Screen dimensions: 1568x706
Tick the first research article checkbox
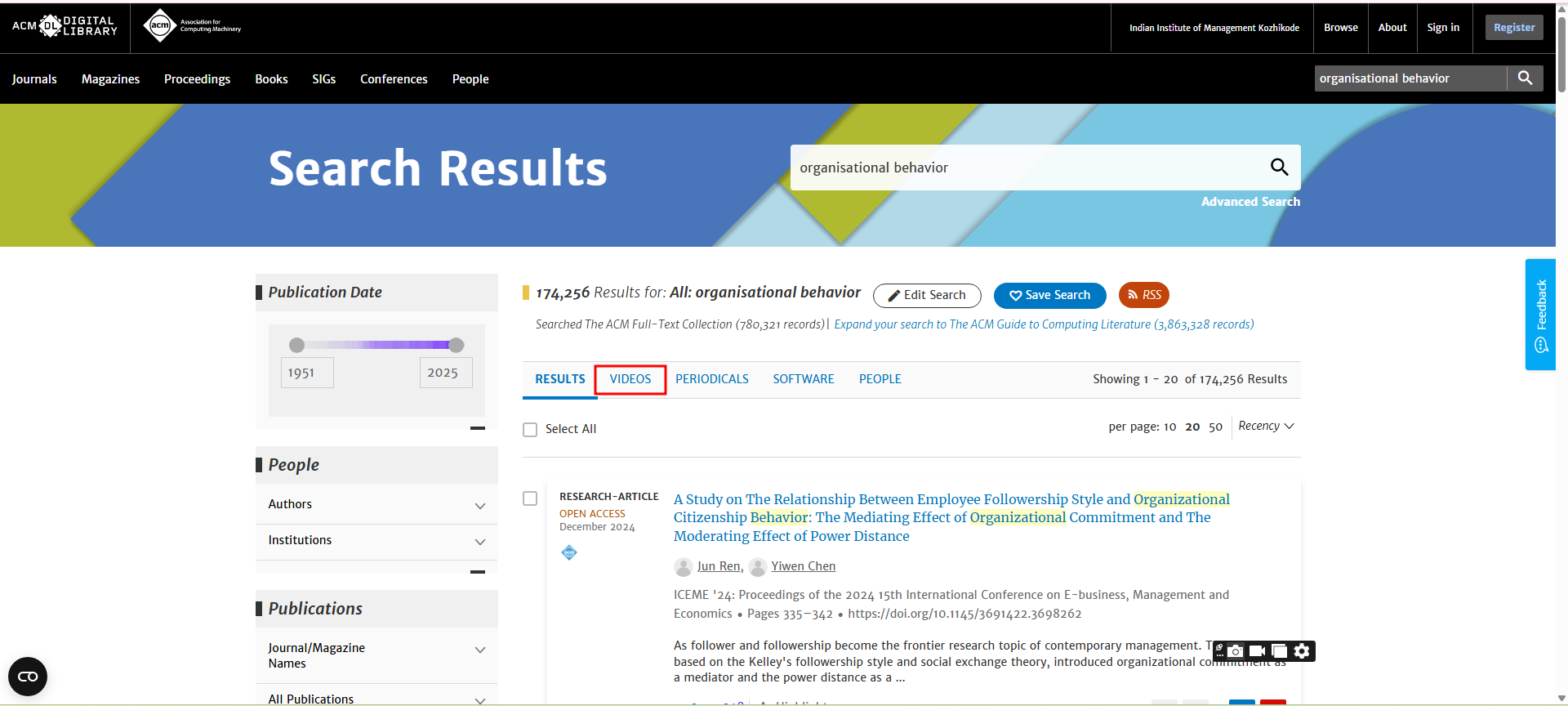click(x=530, y=498)
